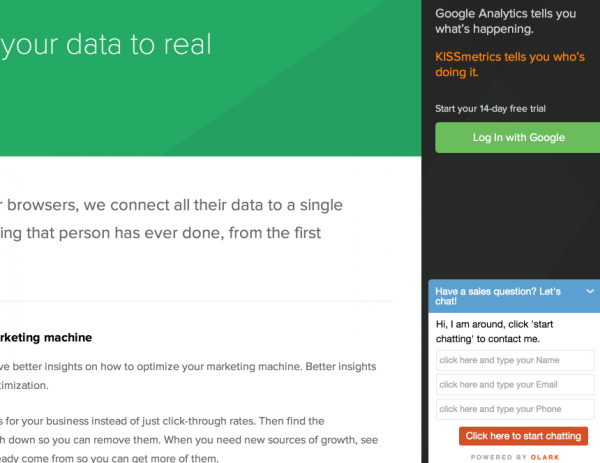The image size is (600, 463).
Task: Click the 'Google Analytics tells you' sidebar text
Action: pyautogui.click(x=505, y=21)
